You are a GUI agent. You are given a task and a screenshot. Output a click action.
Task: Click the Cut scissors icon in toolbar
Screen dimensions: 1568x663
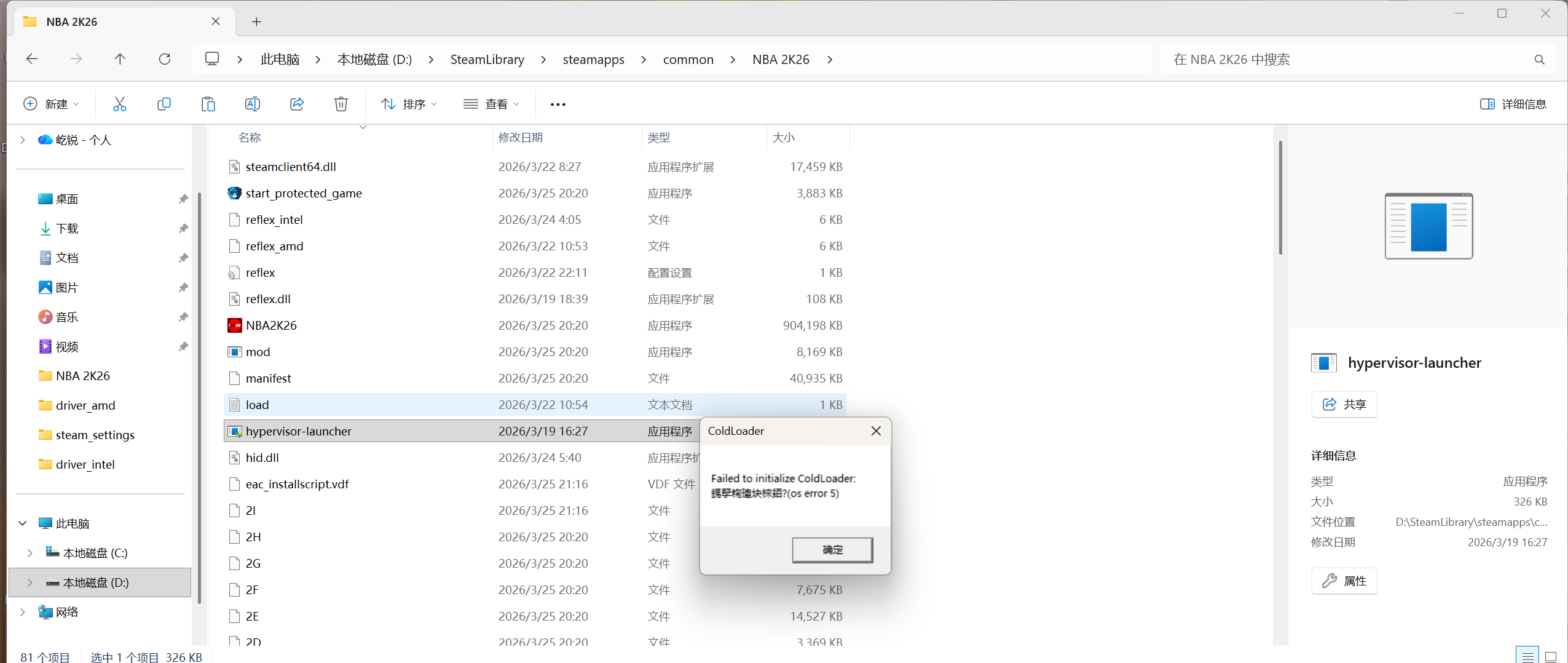point(119,104)
